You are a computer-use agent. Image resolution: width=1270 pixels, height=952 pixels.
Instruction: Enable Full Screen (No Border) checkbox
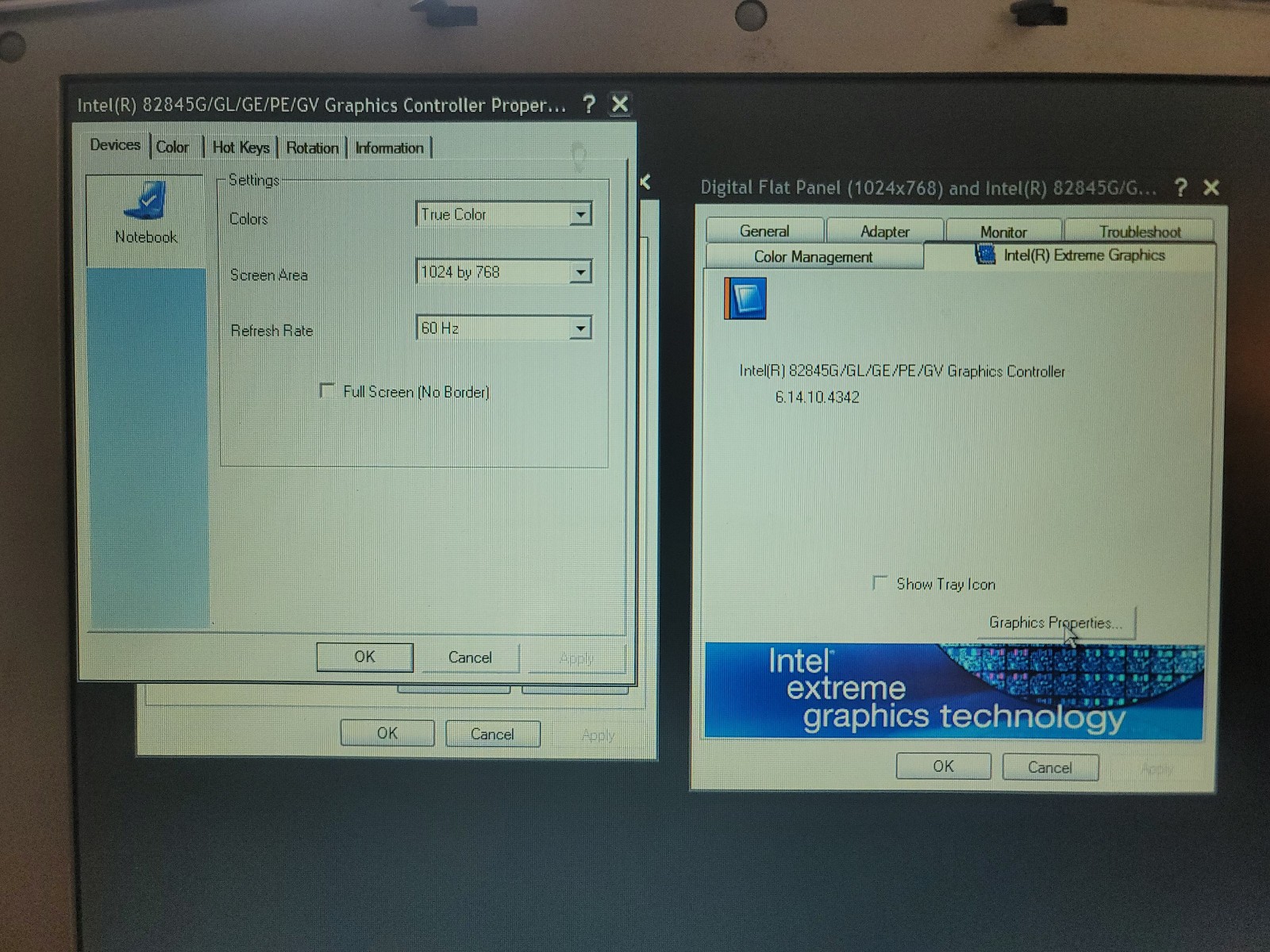click(x=326, y=390)
